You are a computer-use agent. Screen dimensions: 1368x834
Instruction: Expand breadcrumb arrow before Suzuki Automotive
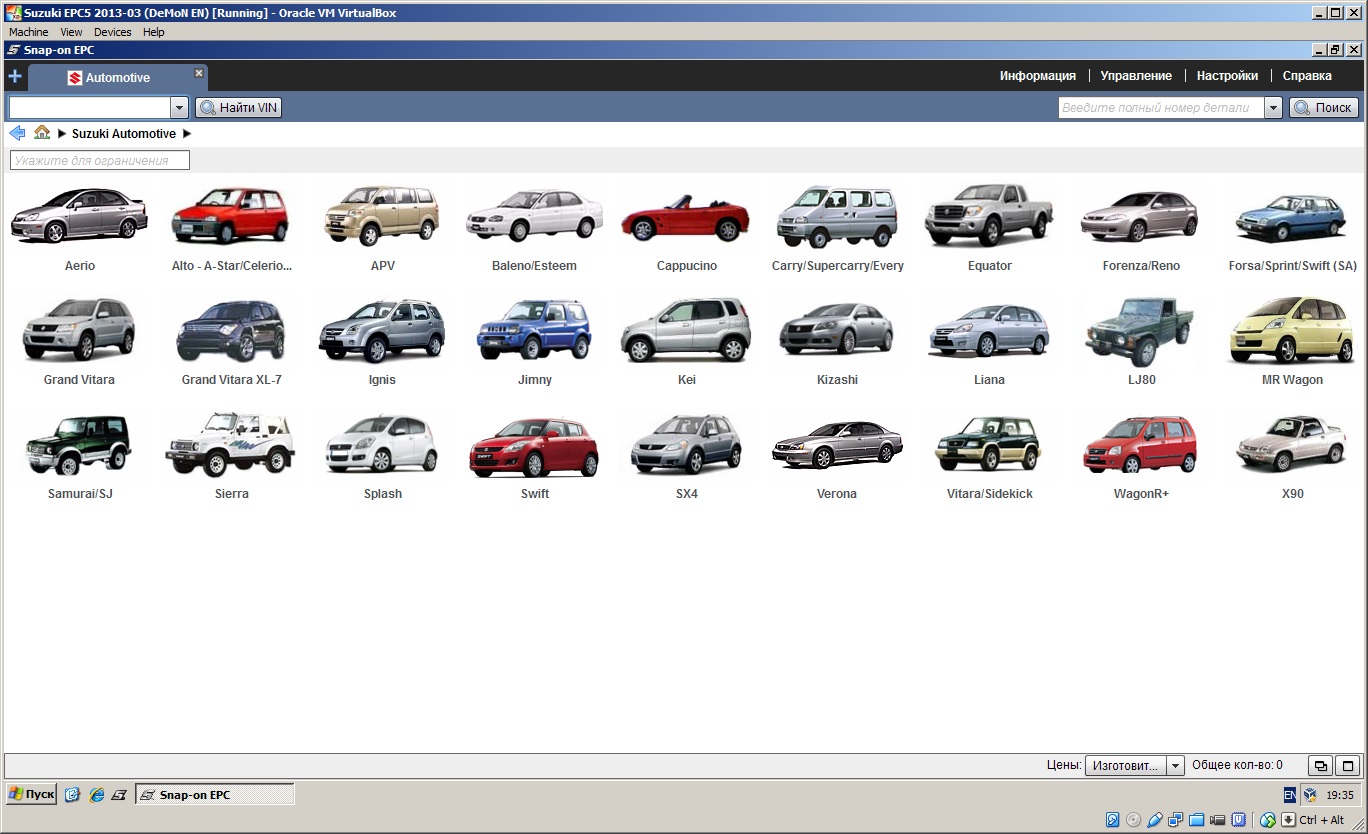[62, 134]
